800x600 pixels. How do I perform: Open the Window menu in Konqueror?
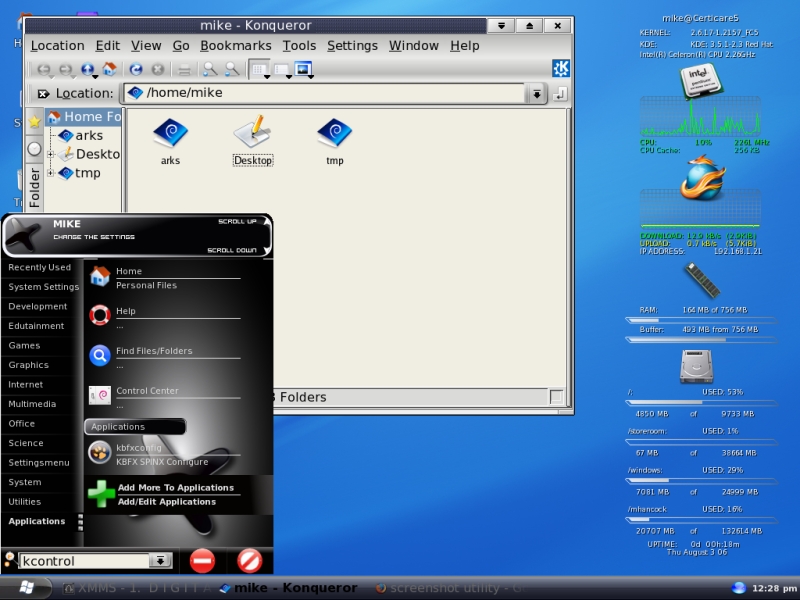coord(414,46)
